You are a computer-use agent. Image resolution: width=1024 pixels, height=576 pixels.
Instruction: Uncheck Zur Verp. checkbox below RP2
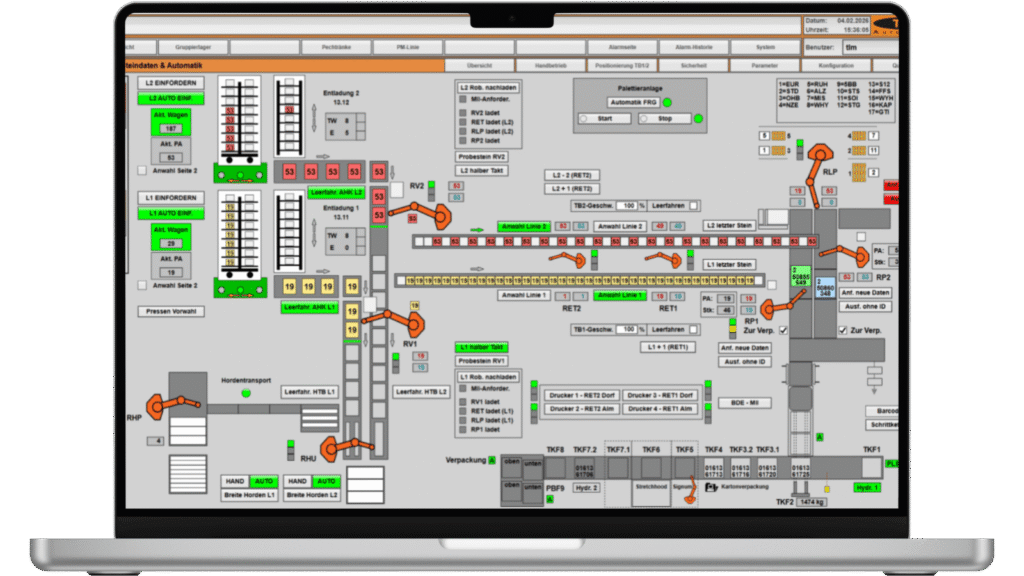point(842,330)
